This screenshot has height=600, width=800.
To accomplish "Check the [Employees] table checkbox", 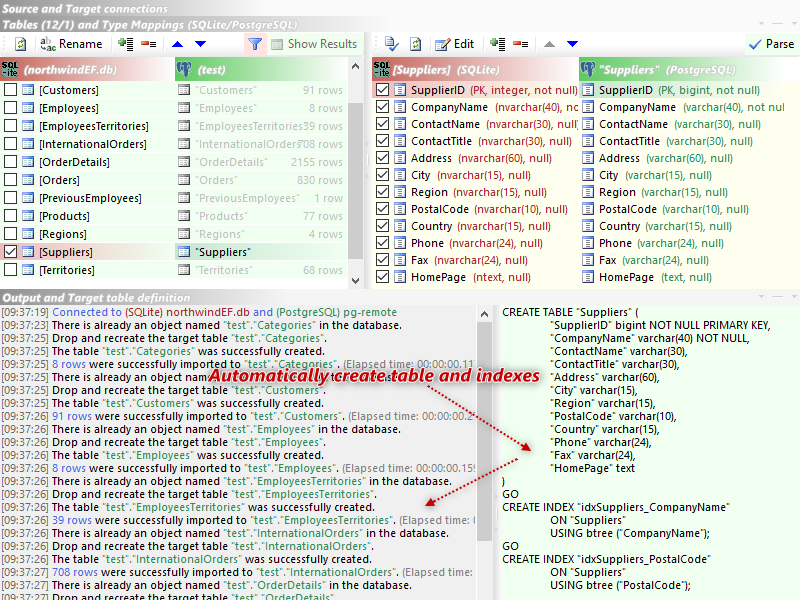I will pos(10,108).
